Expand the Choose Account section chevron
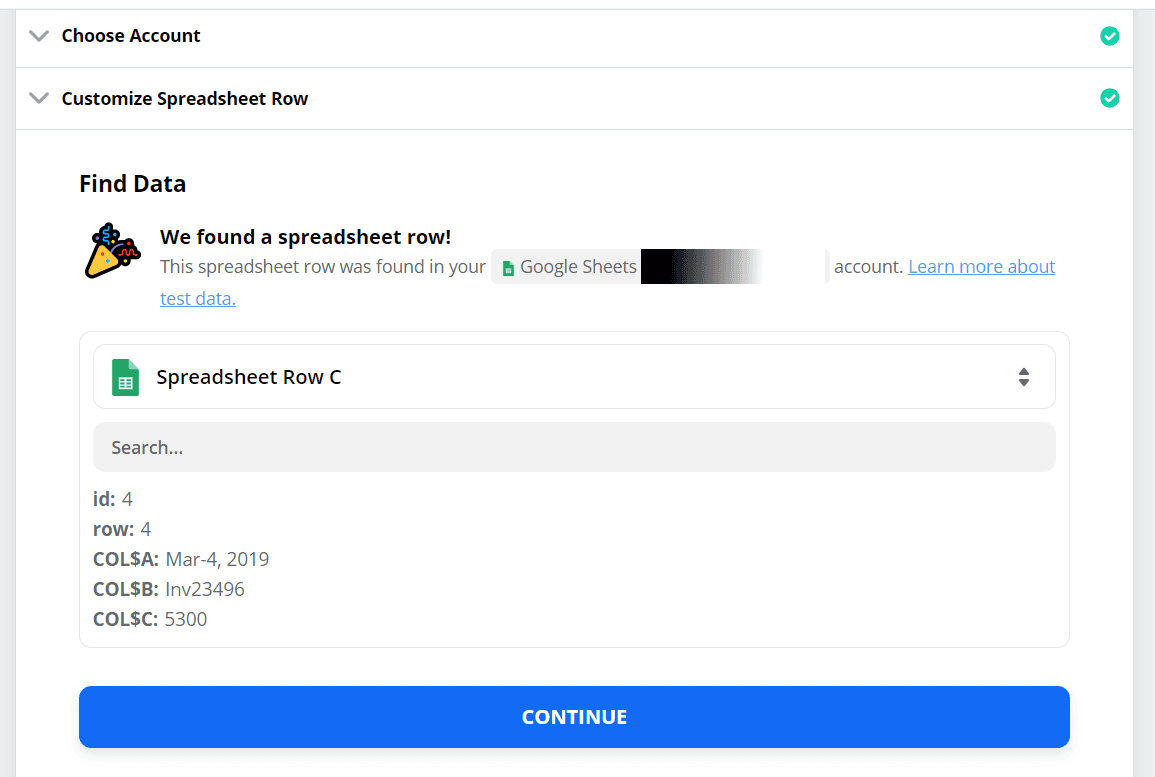 point(39,36)
